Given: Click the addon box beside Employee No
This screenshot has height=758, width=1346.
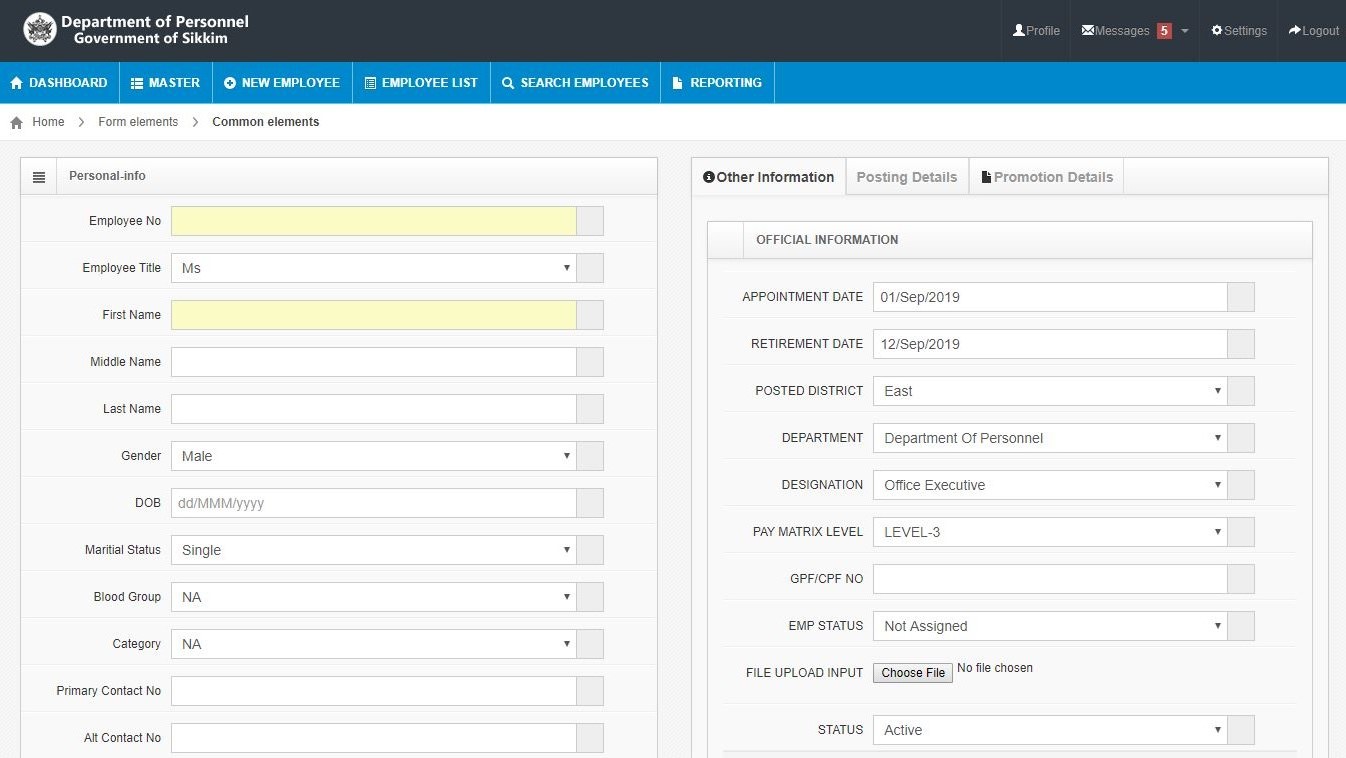Looking at the screenshot, I should pyautogui.click(x=590, y=221).
